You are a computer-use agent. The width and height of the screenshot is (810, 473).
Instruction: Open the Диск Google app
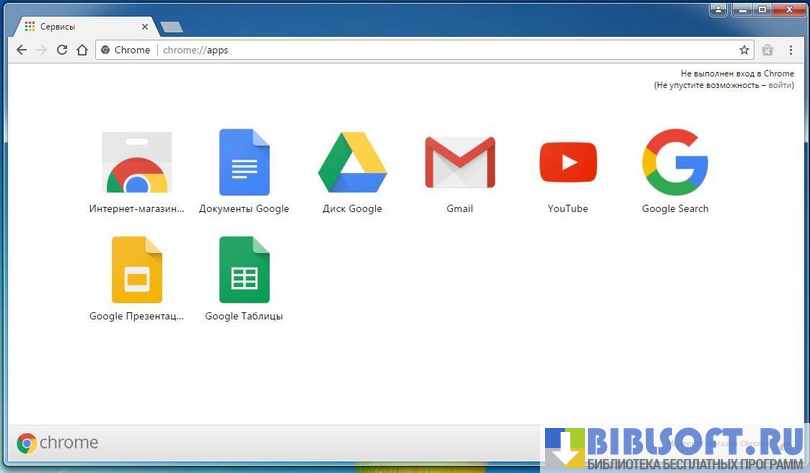pos(352,163)
